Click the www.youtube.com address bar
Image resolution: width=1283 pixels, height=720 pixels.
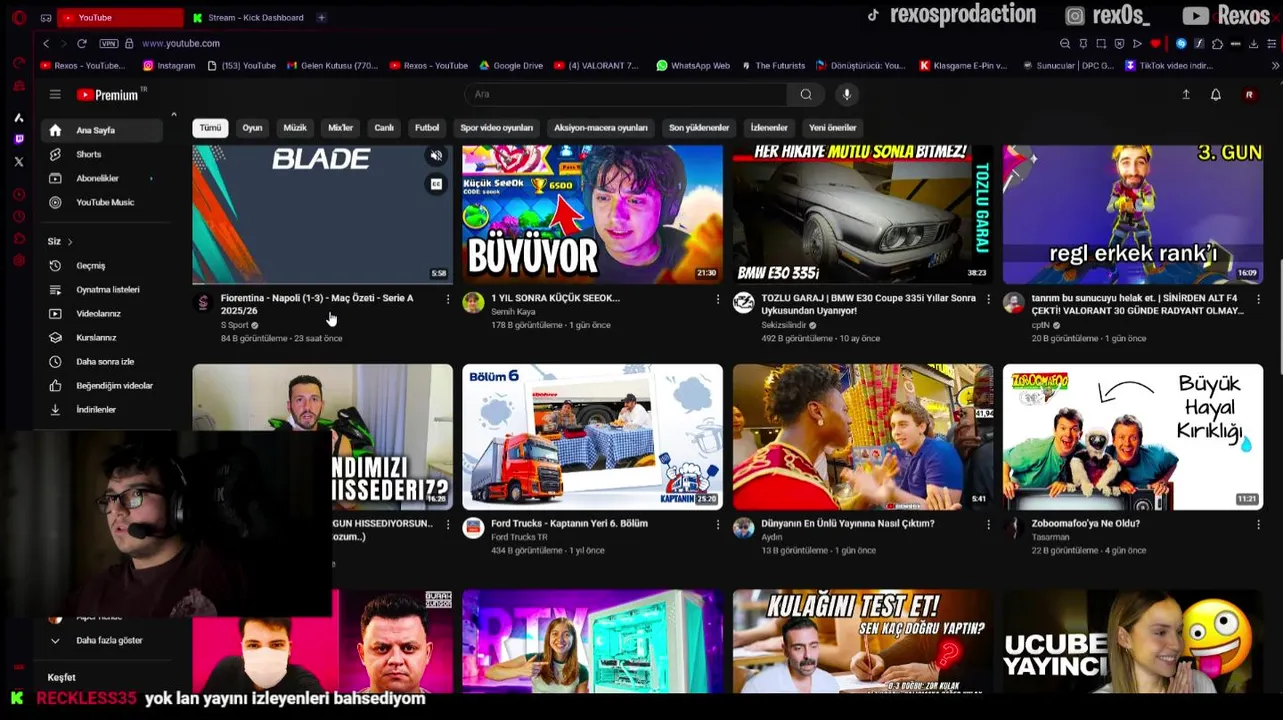click(181, 43)
